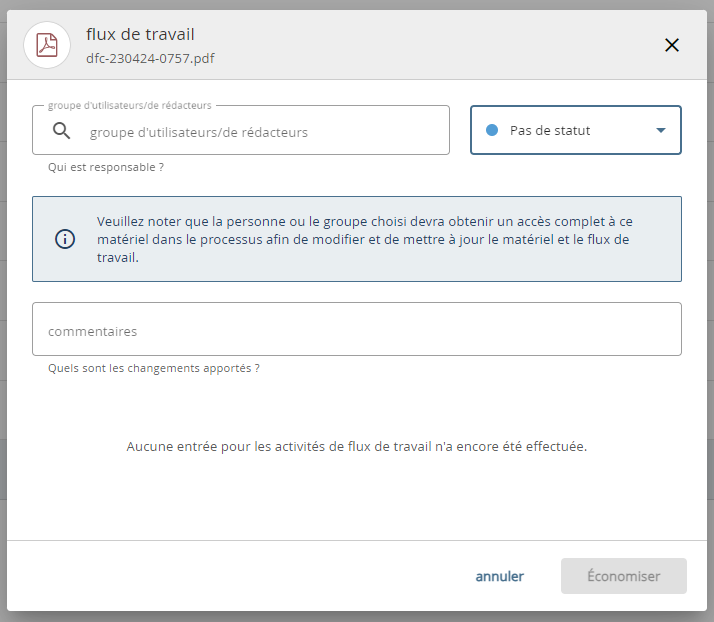Click the floating label above the search field

[x=129, y=105]
